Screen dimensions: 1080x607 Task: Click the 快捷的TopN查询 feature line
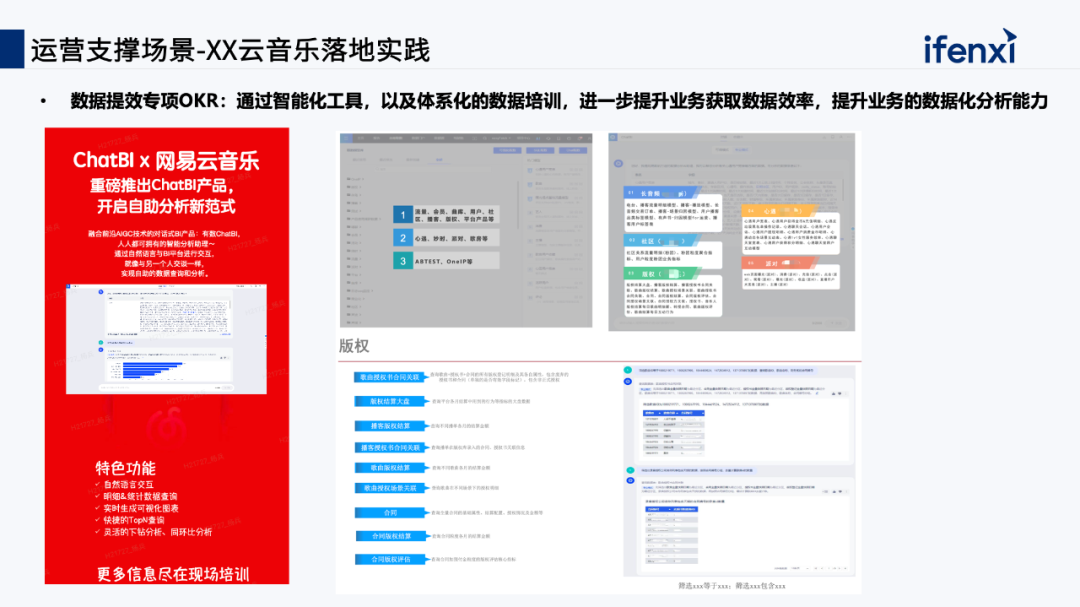(134, 520)
